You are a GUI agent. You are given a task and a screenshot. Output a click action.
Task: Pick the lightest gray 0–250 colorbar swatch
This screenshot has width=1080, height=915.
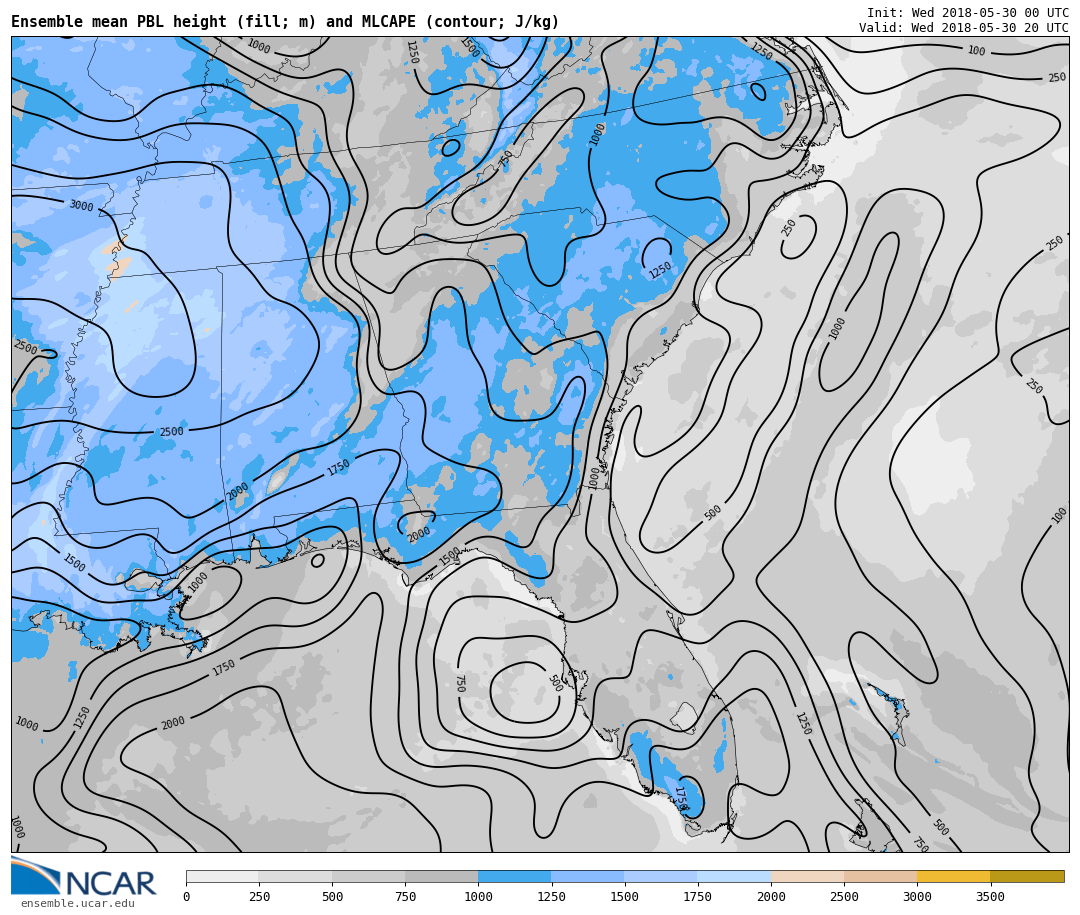click(222, 876)
